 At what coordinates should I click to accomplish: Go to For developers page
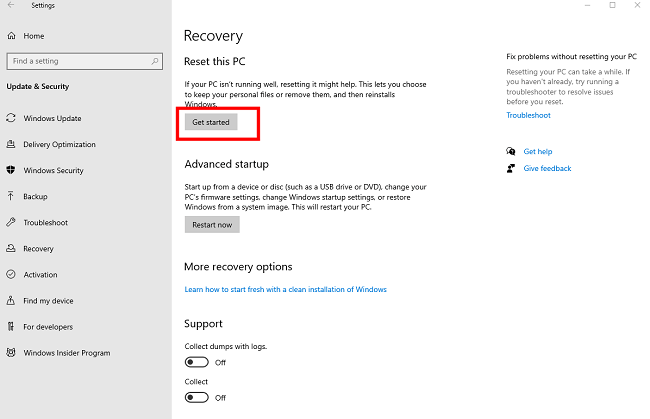coord(48,327)
